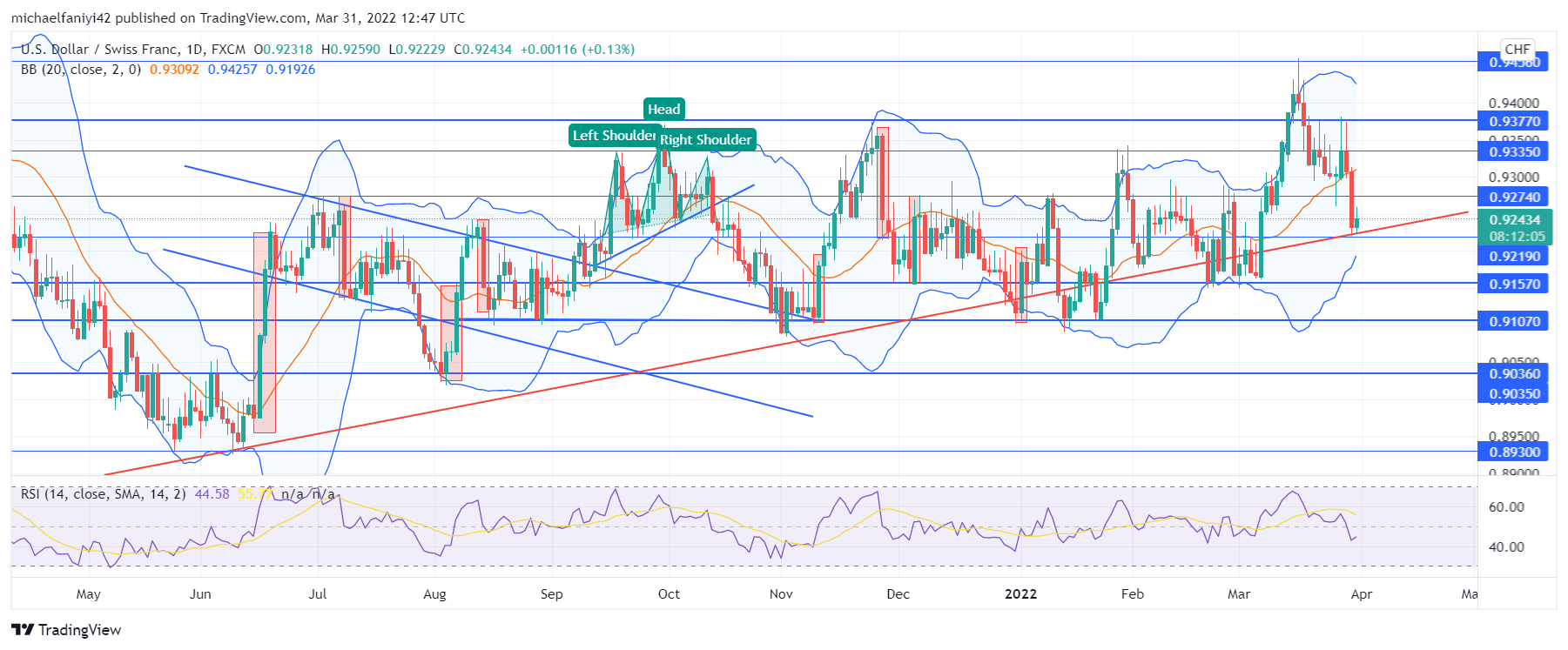Click the May label on time axis

pyautogui.click(x=89, y=594)
